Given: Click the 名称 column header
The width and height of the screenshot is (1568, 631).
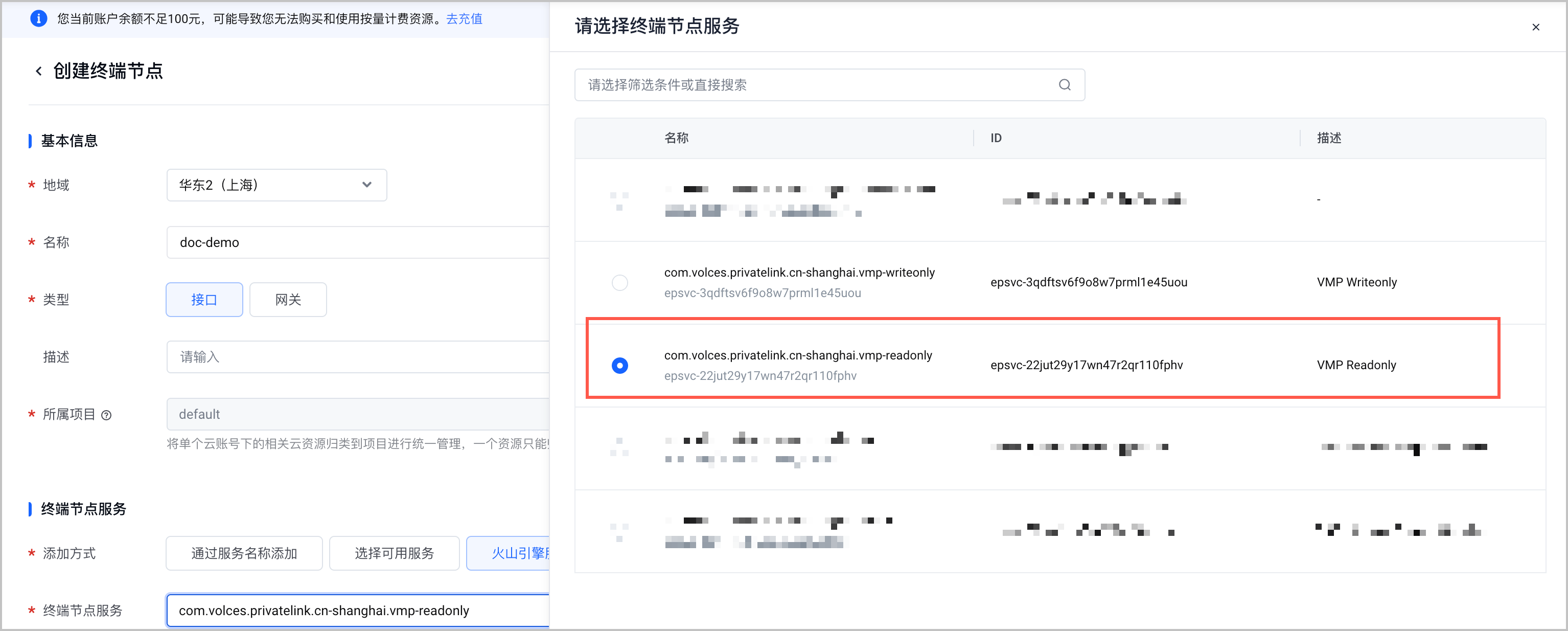Looking at the screenshot, I should [x=676, y=138].
